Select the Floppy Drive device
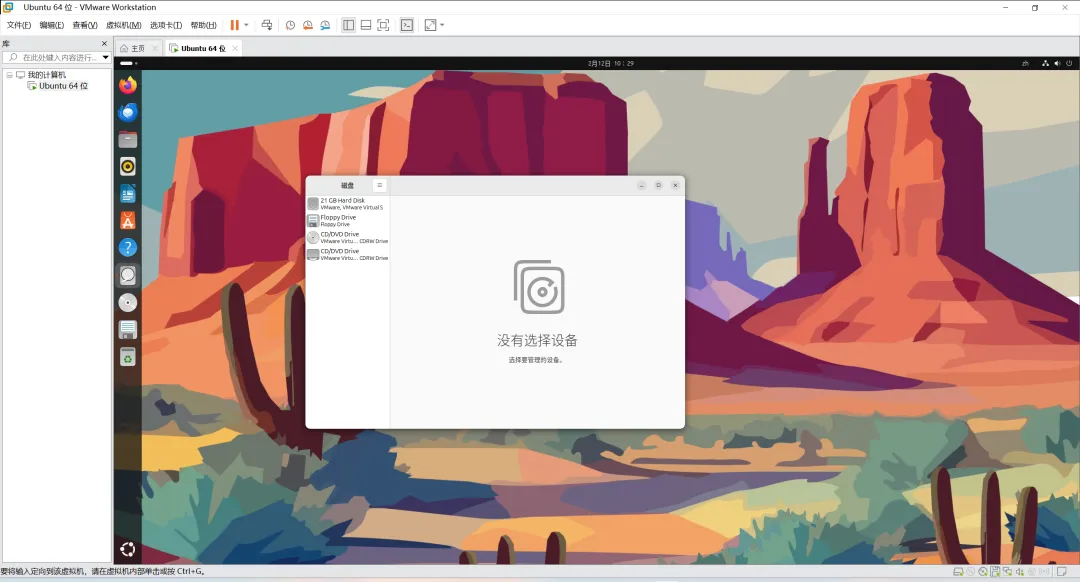 (349, 220)
